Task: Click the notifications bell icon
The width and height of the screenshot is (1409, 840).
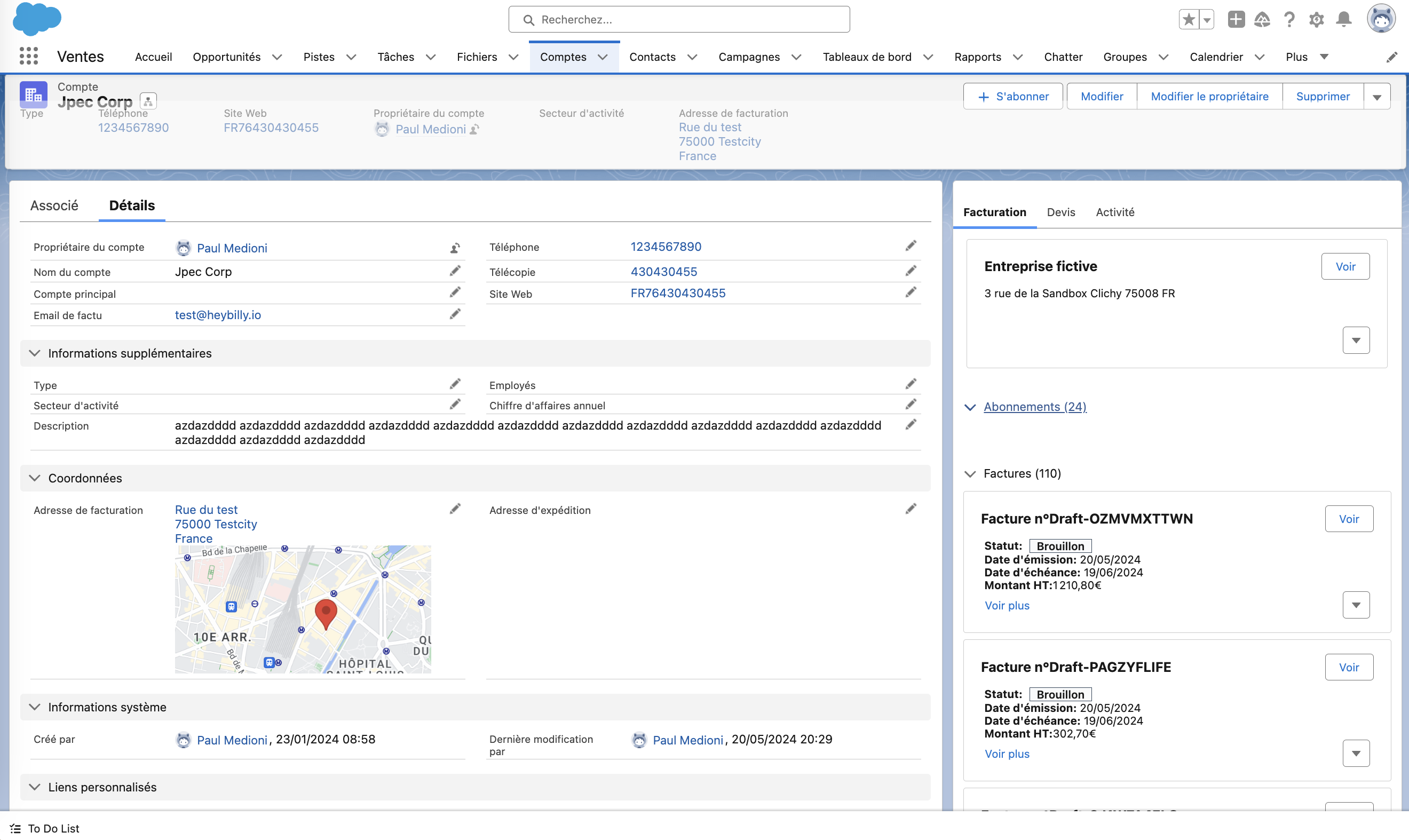Action: pos(1343,20)
